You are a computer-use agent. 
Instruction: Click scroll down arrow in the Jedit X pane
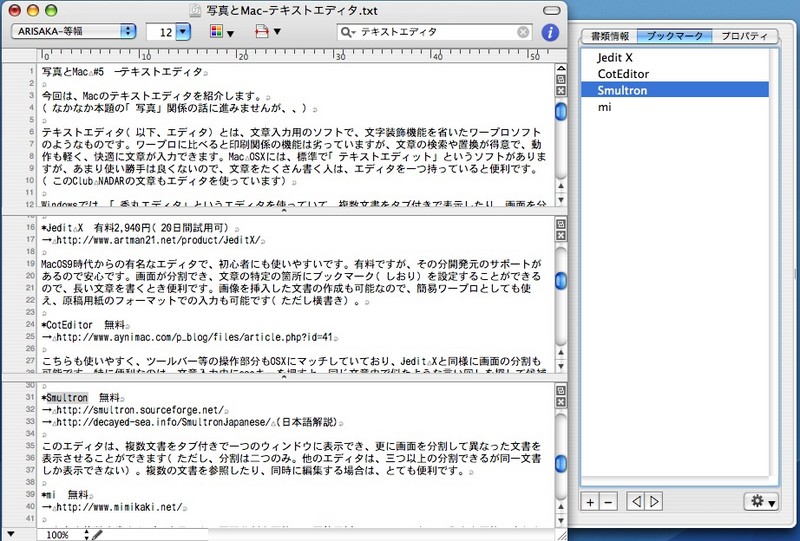click(561, 365)
